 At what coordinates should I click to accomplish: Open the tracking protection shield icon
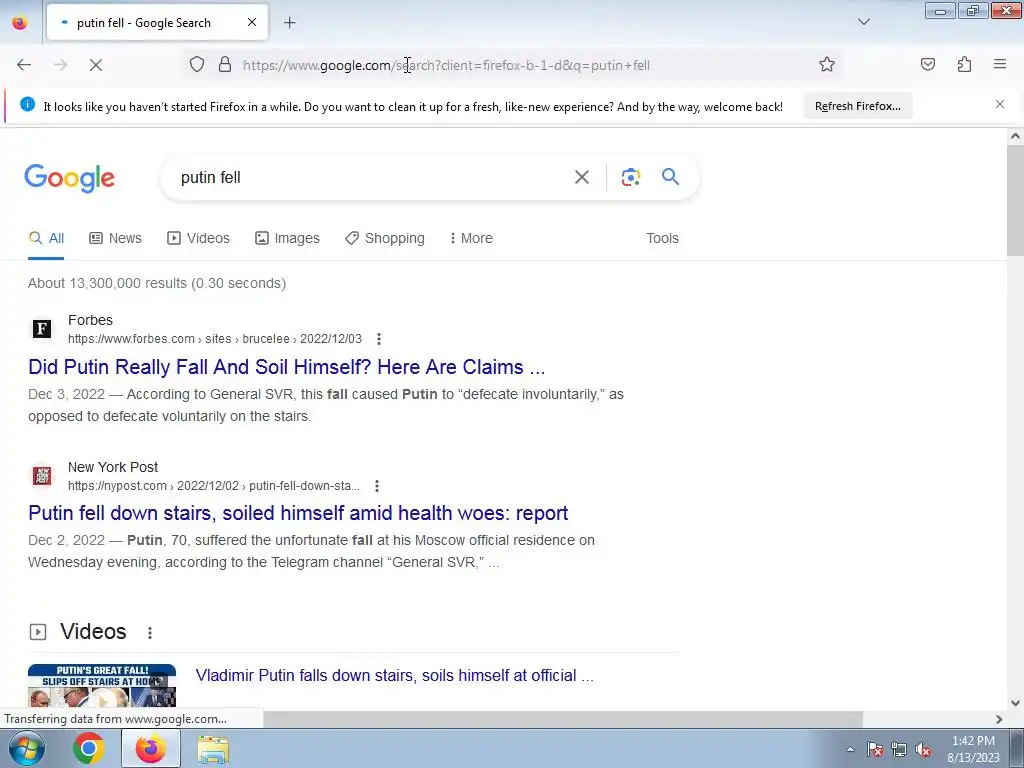coord(197,65)
